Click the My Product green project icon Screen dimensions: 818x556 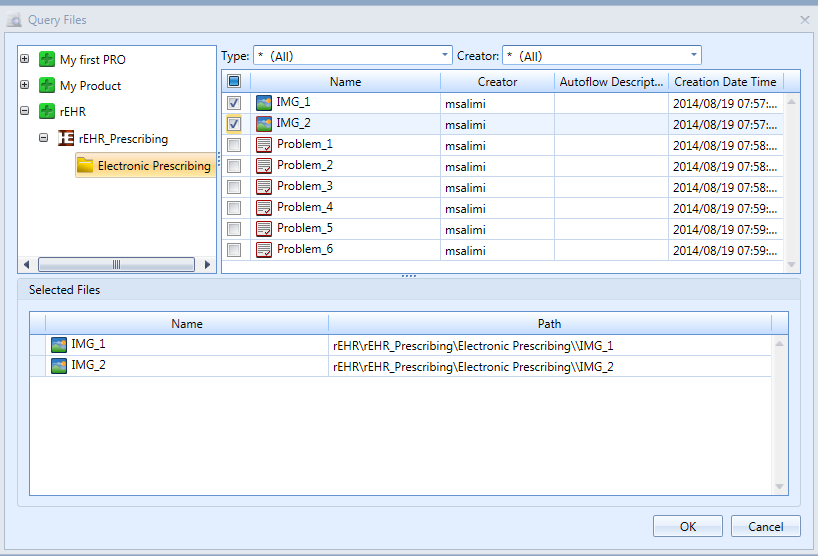pos(47,86)
